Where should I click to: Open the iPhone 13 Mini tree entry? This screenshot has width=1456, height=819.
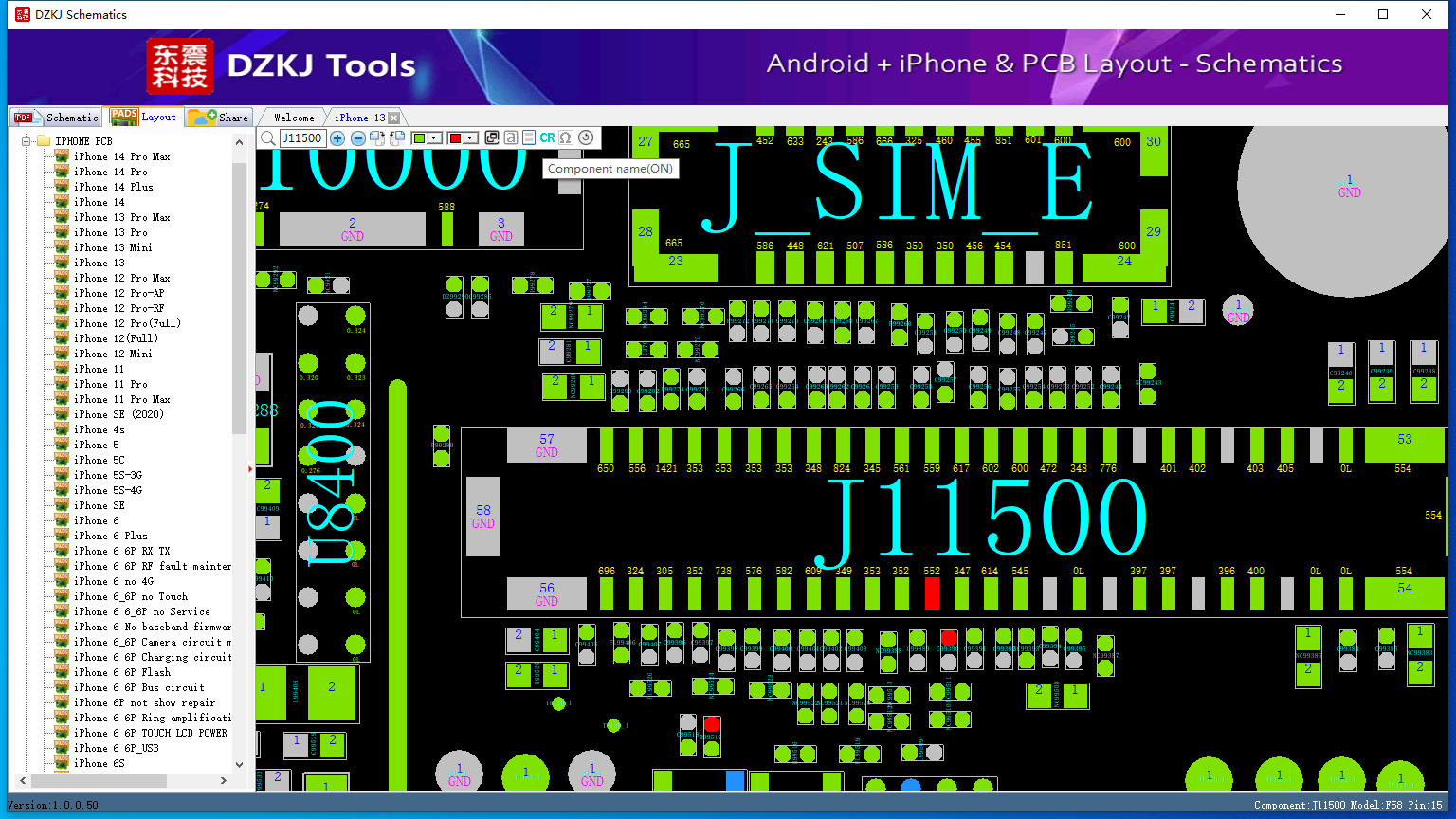pos(113,247)
